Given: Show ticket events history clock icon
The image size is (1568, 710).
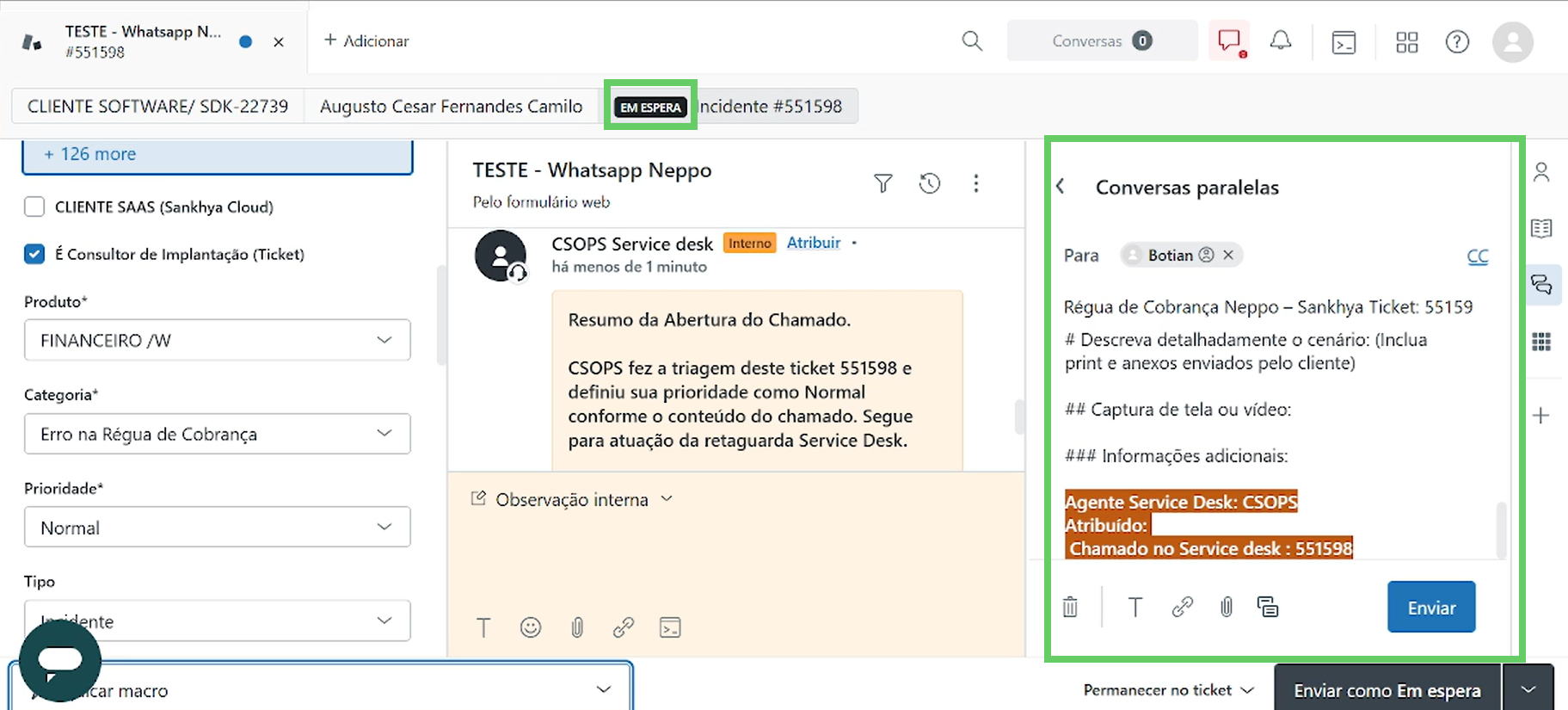Looking at the screenshot, I should tap(929, 182).
